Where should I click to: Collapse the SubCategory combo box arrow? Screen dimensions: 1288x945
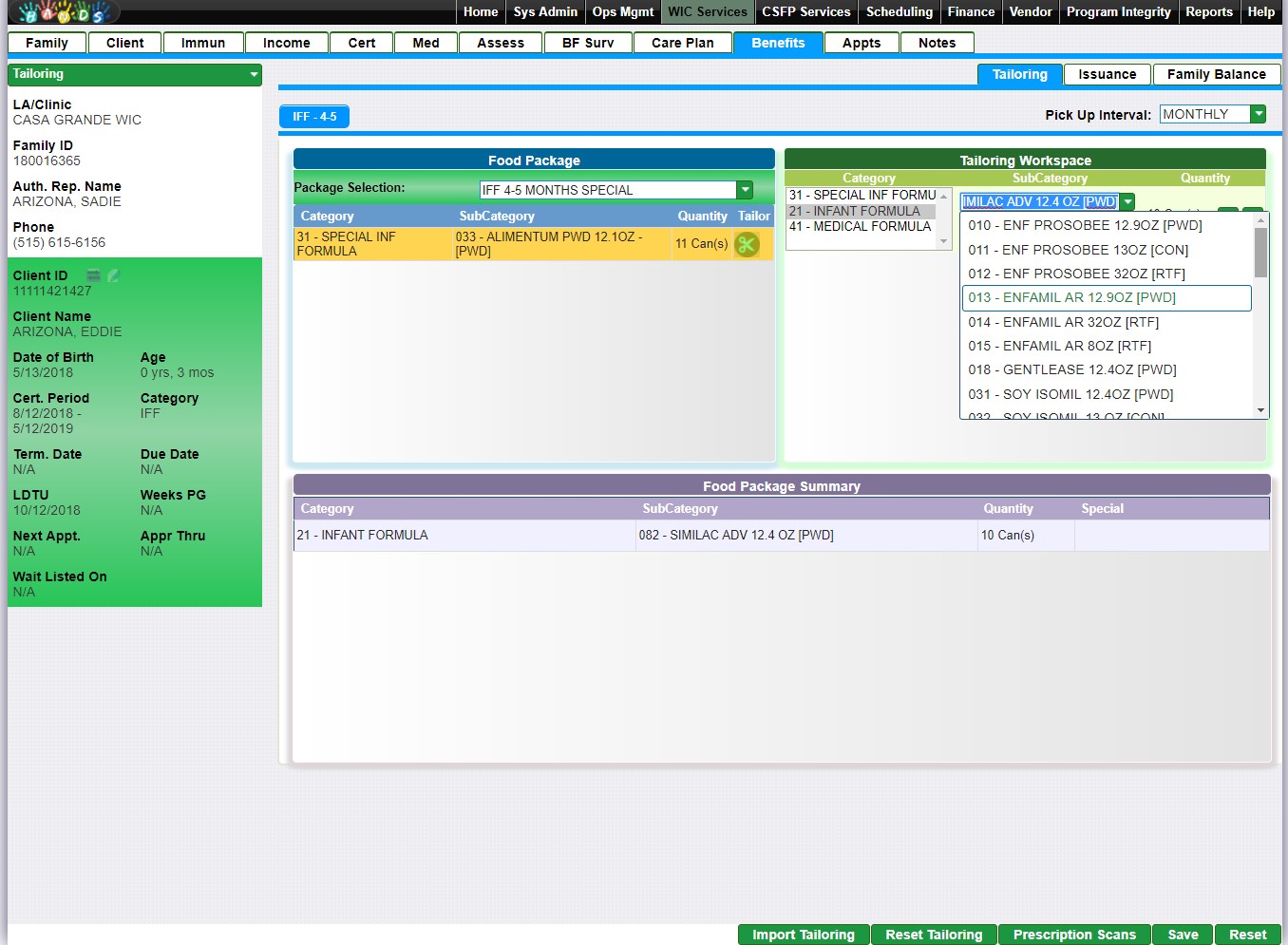[1127, 201]
